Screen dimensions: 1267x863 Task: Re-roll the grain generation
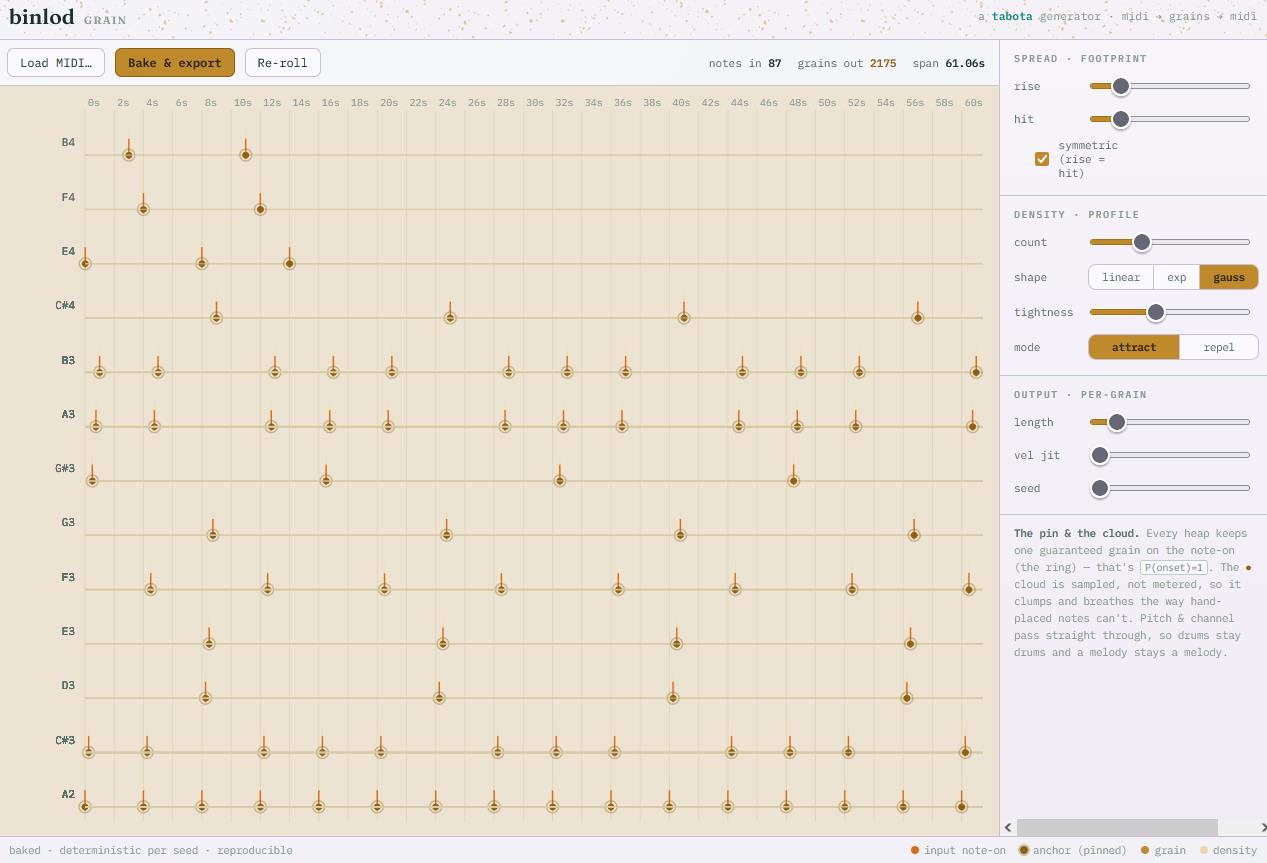click(282, 63)
